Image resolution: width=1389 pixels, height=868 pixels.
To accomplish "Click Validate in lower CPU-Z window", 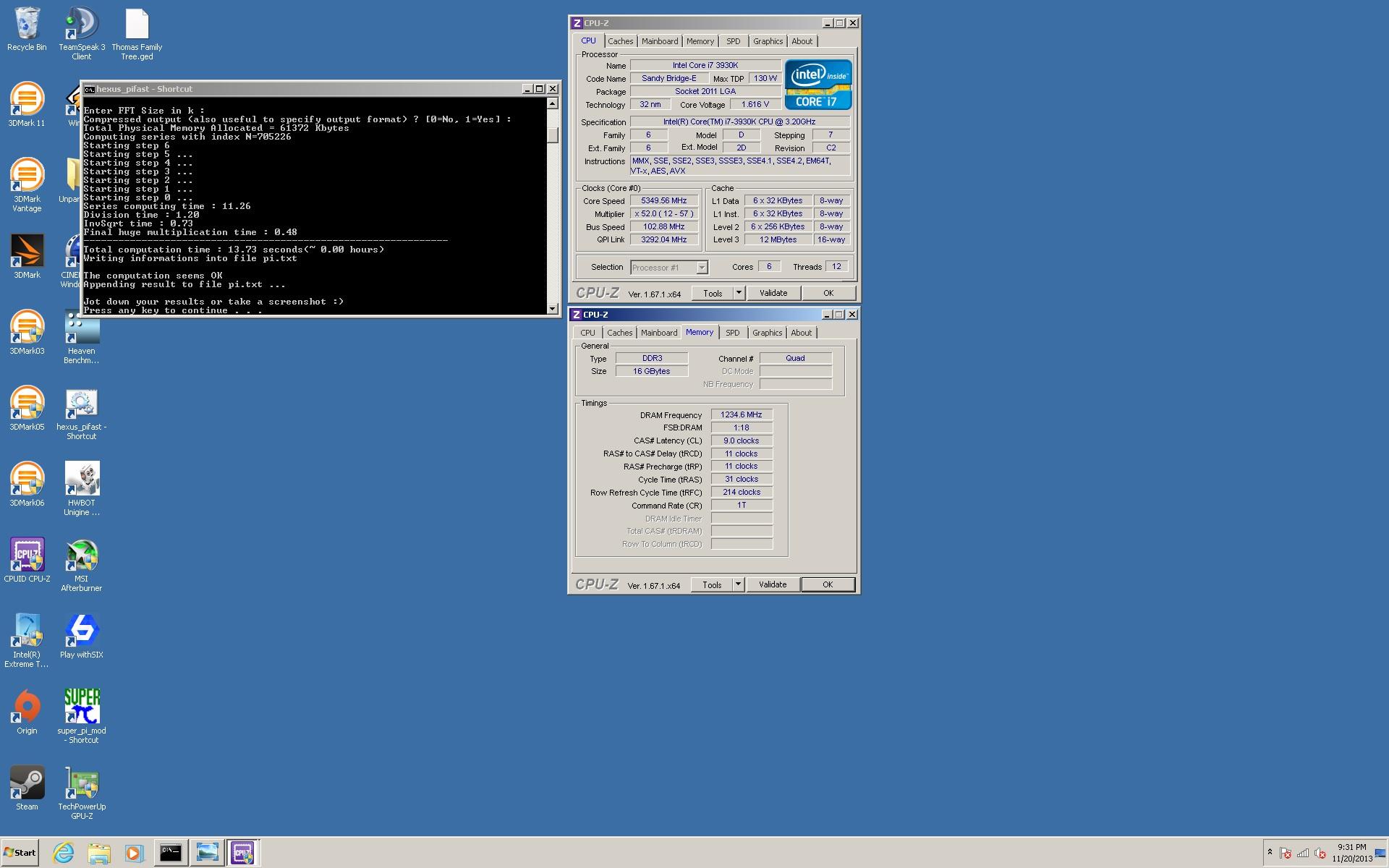I will (772, 584).
